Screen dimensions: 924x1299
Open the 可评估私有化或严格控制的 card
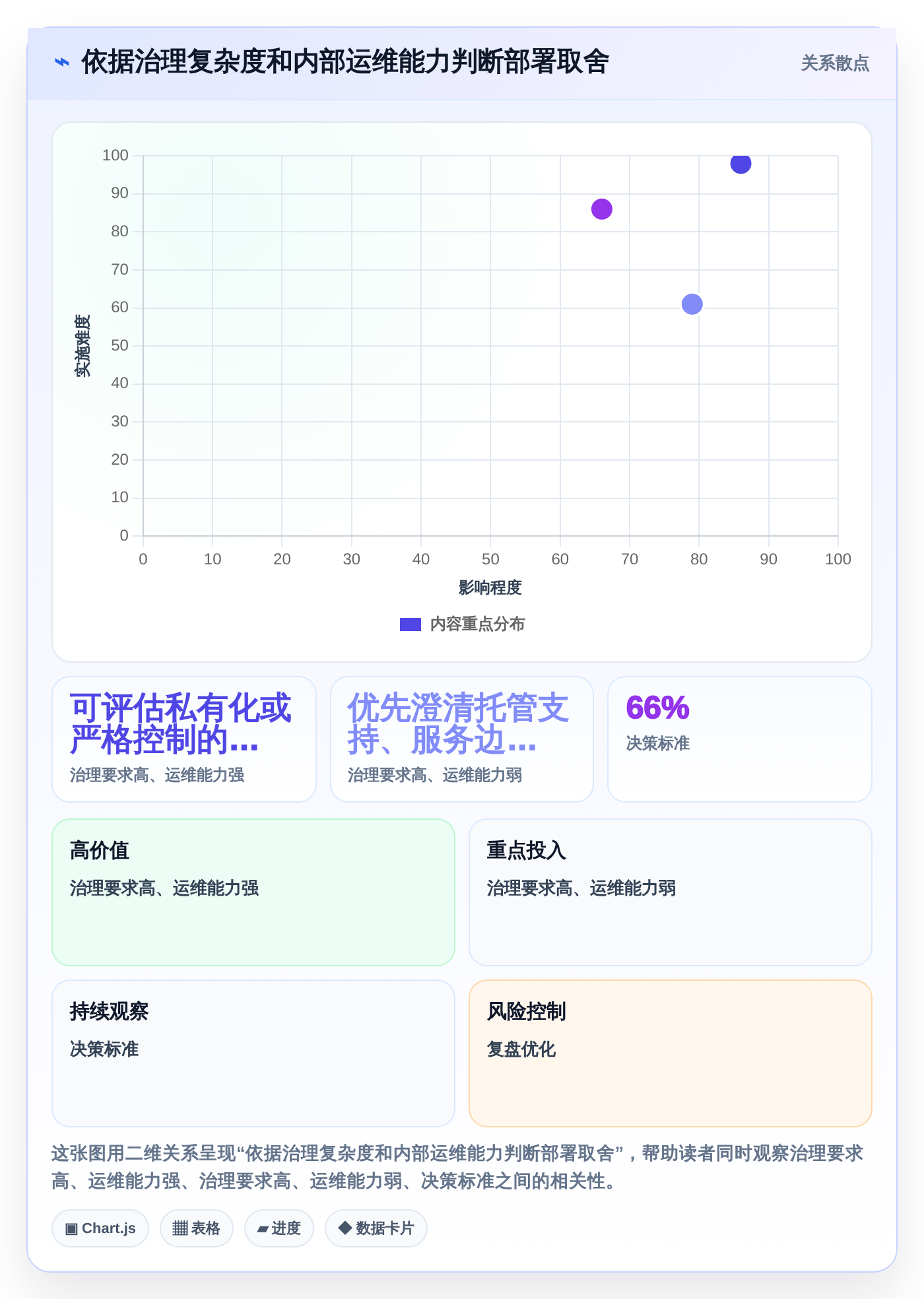184,739
